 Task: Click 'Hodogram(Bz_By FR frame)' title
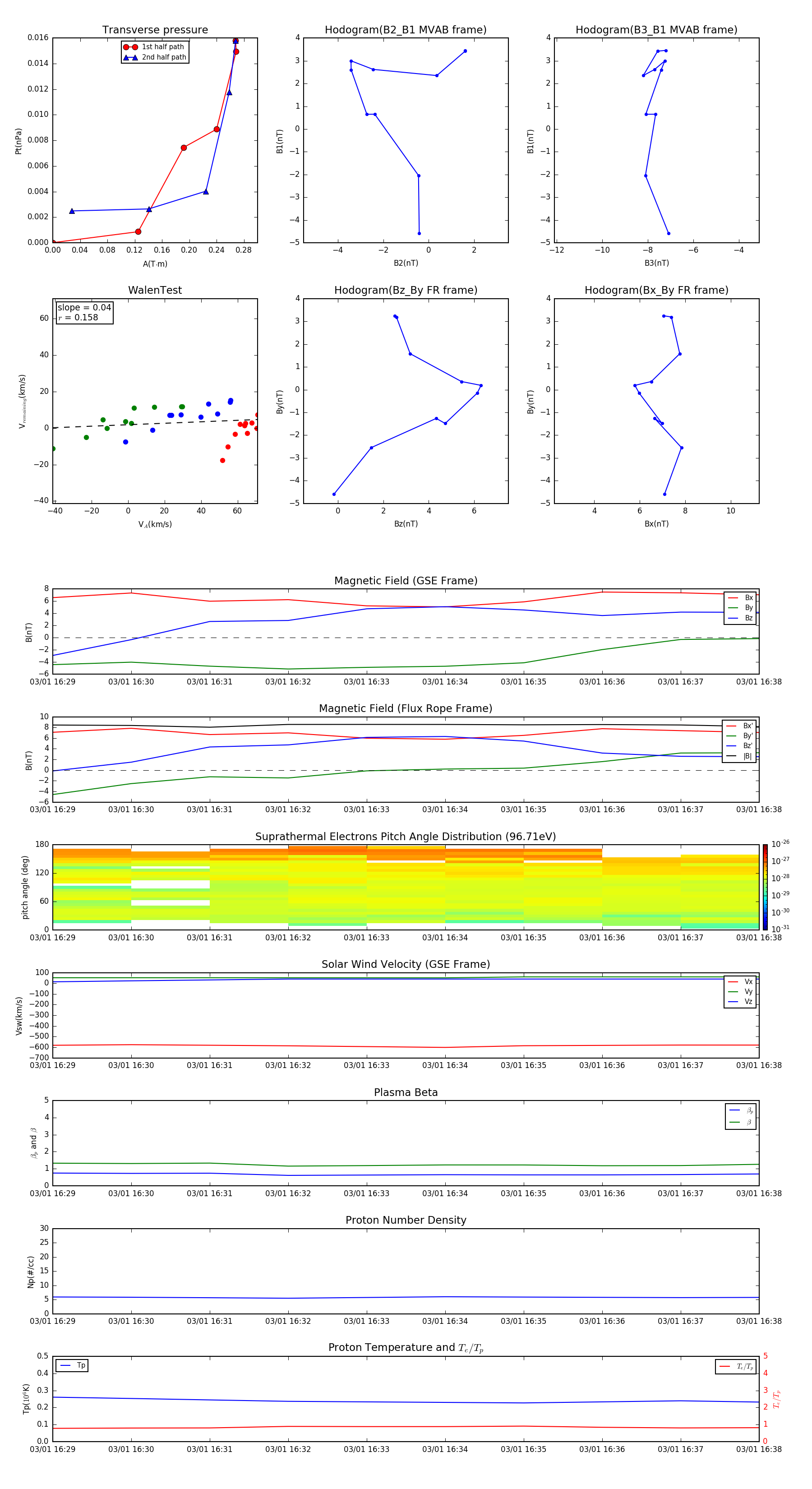(406, 290)
